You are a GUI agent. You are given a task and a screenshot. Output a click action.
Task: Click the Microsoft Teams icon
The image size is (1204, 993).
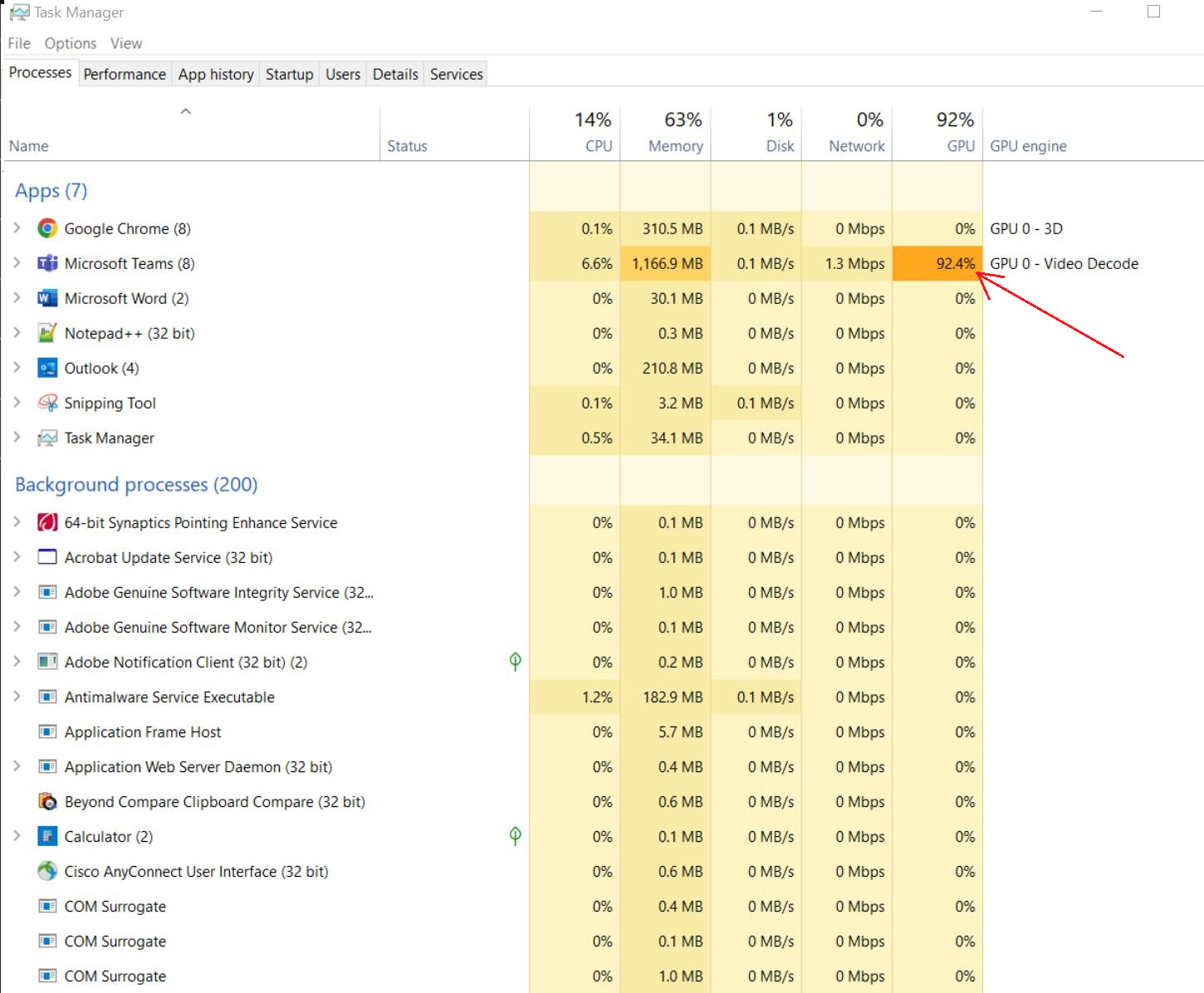[x=47, y=263]
